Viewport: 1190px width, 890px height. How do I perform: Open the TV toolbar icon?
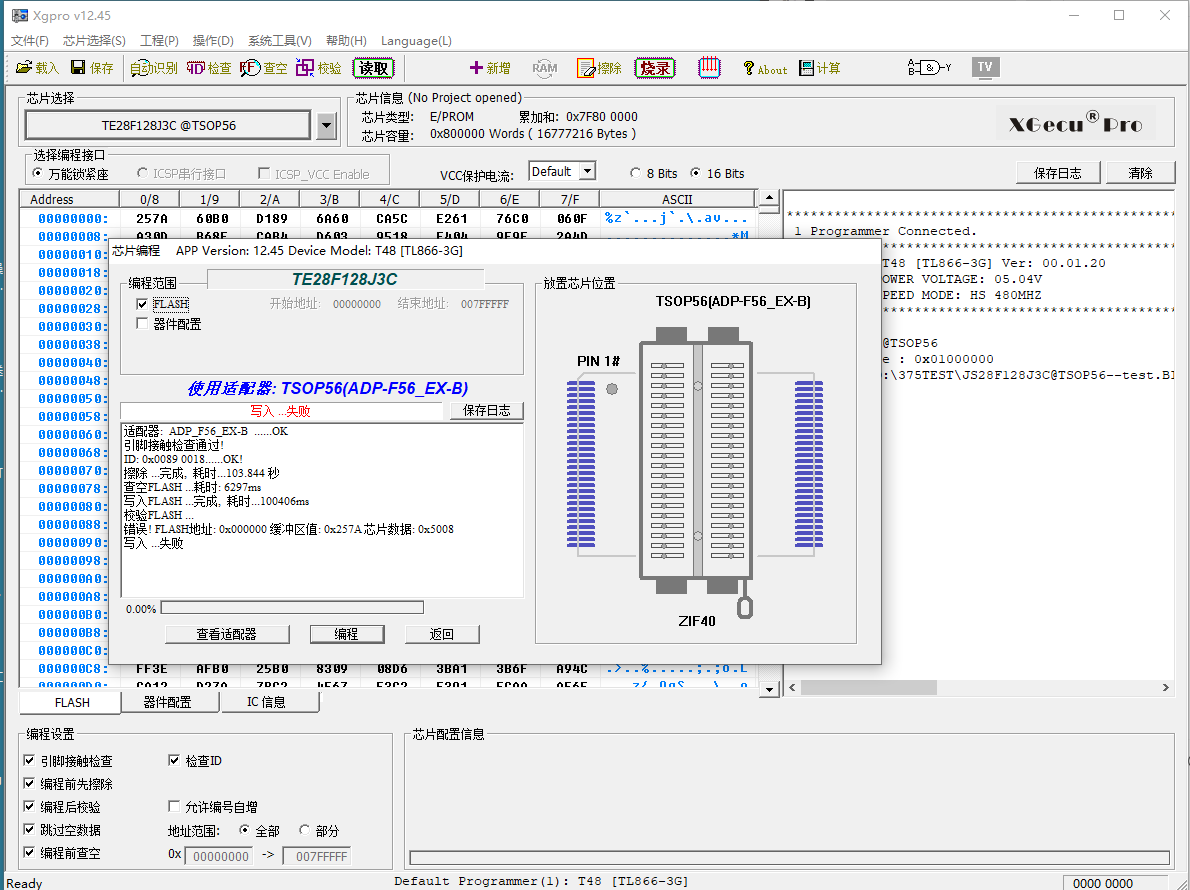985,68
